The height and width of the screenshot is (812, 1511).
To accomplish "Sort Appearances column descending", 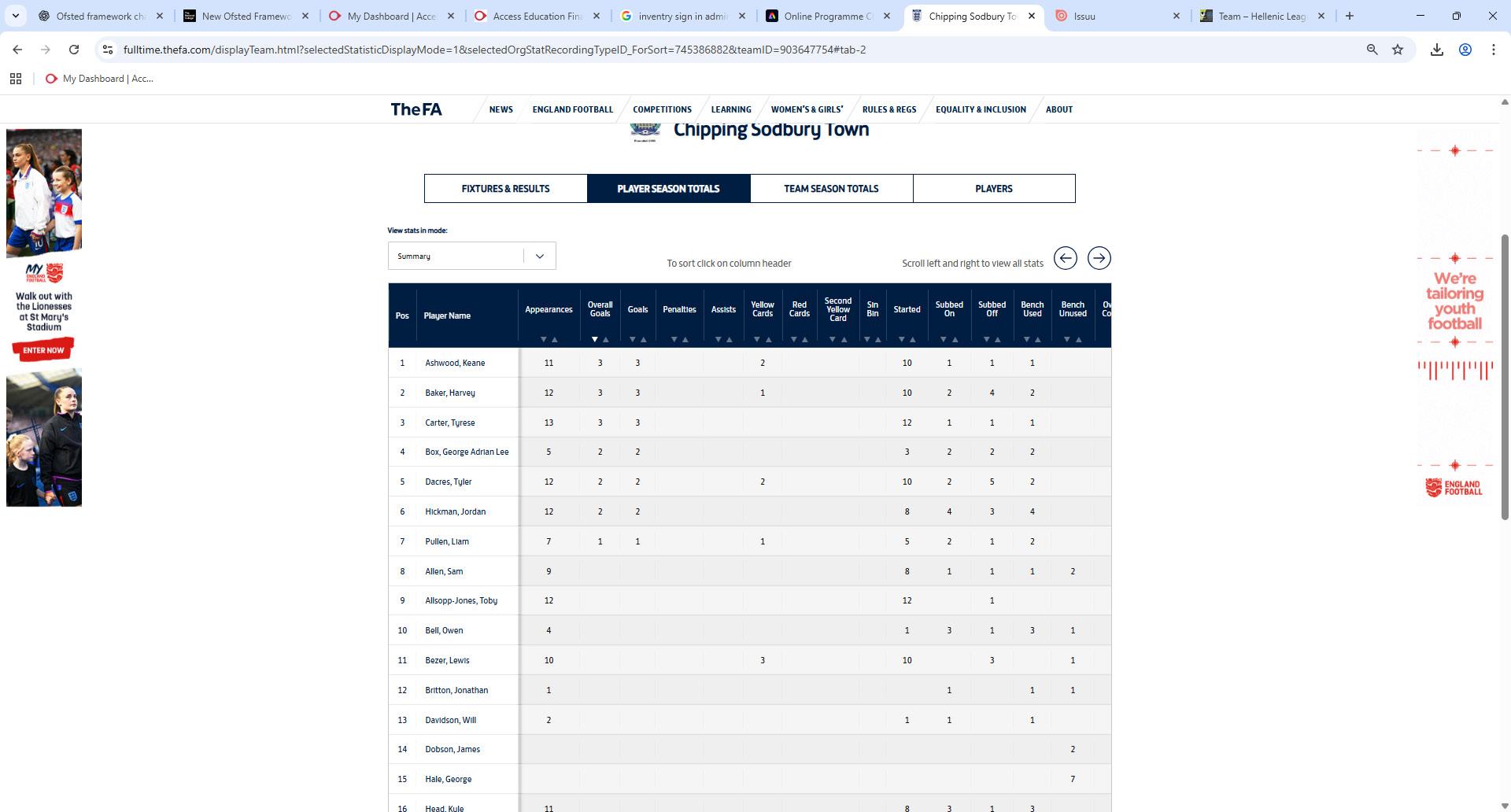I will coord(543,340).
